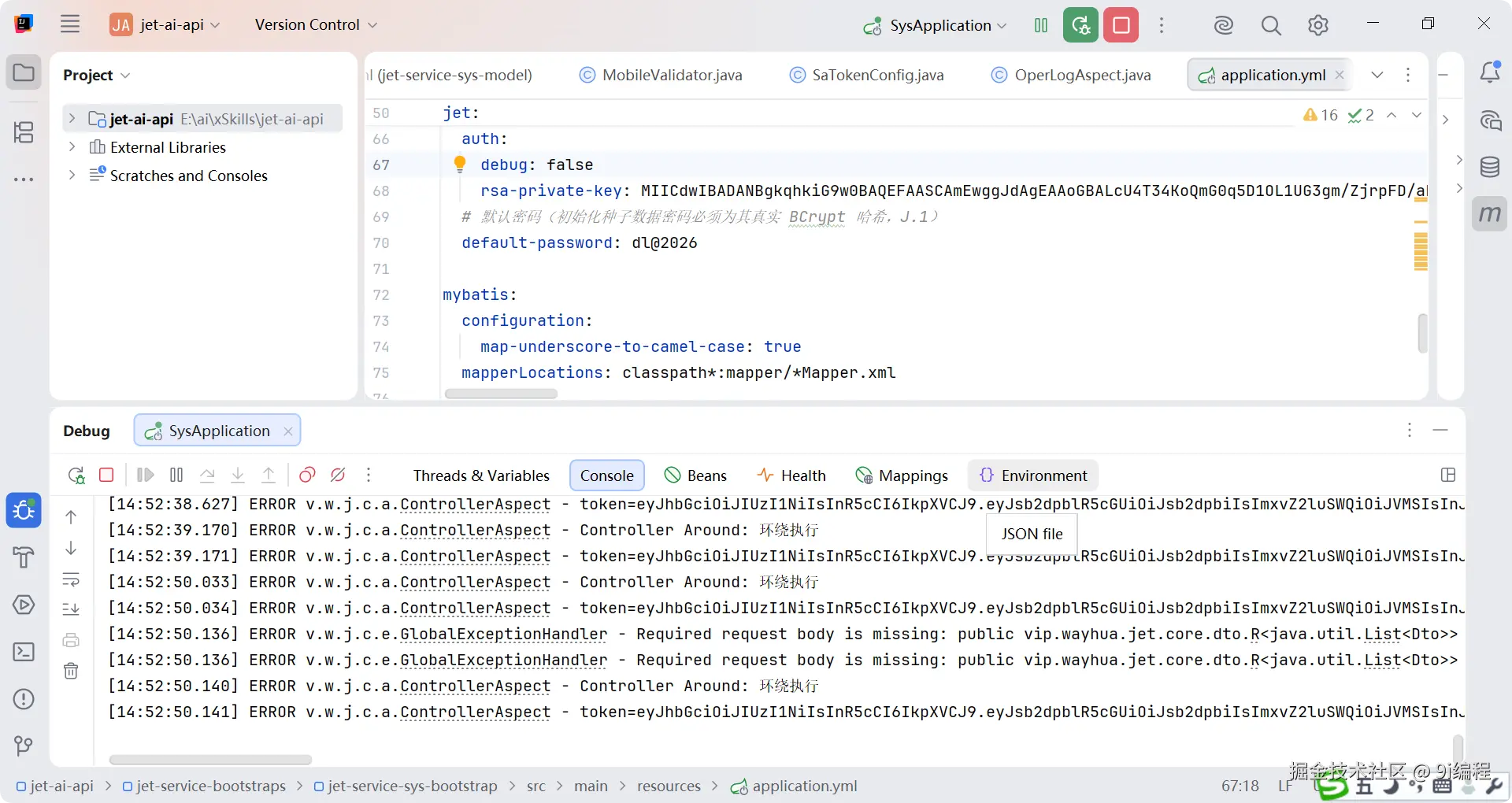Open the Mappings tab

point(902,476)
